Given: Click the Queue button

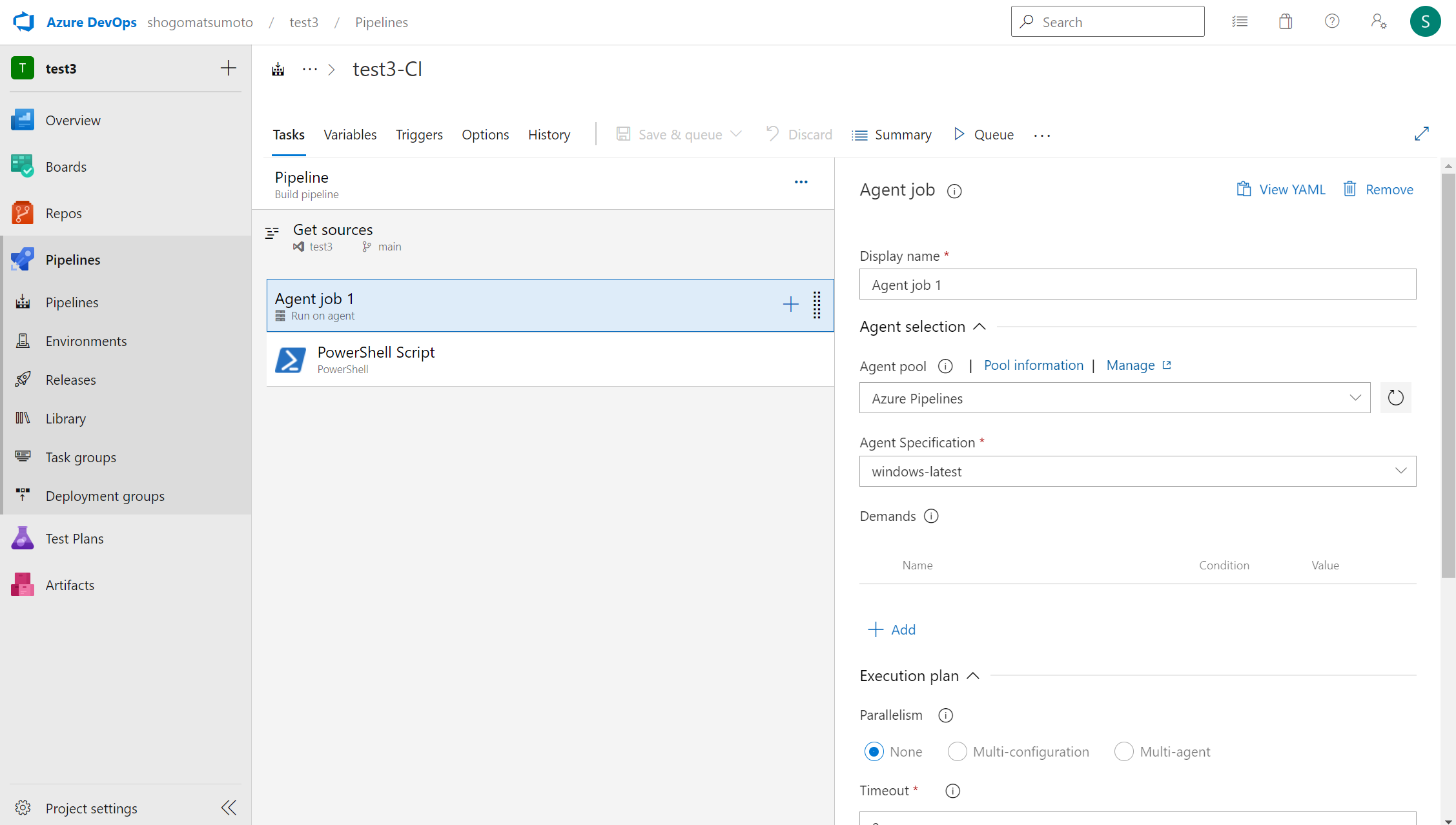Looking at the screenshot, I should point(984,134).
